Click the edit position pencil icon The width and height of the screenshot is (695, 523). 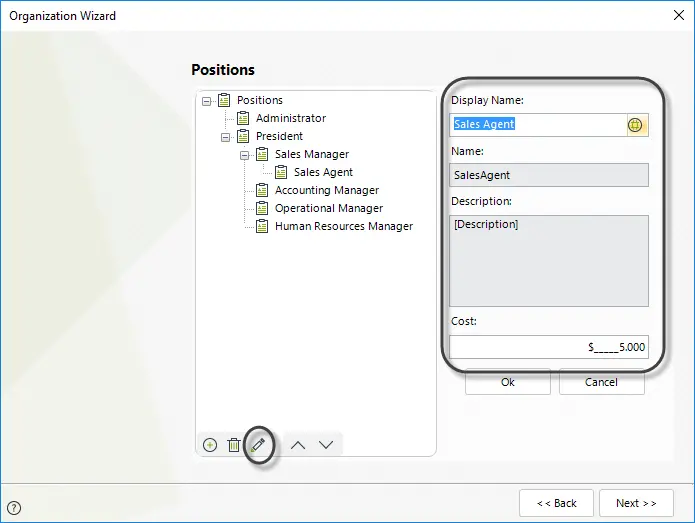(x=258, y=445)
